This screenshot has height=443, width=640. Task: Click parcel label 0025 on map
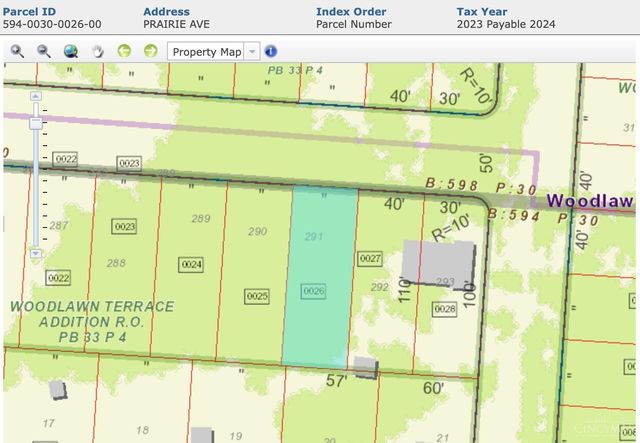pos(257,297)
